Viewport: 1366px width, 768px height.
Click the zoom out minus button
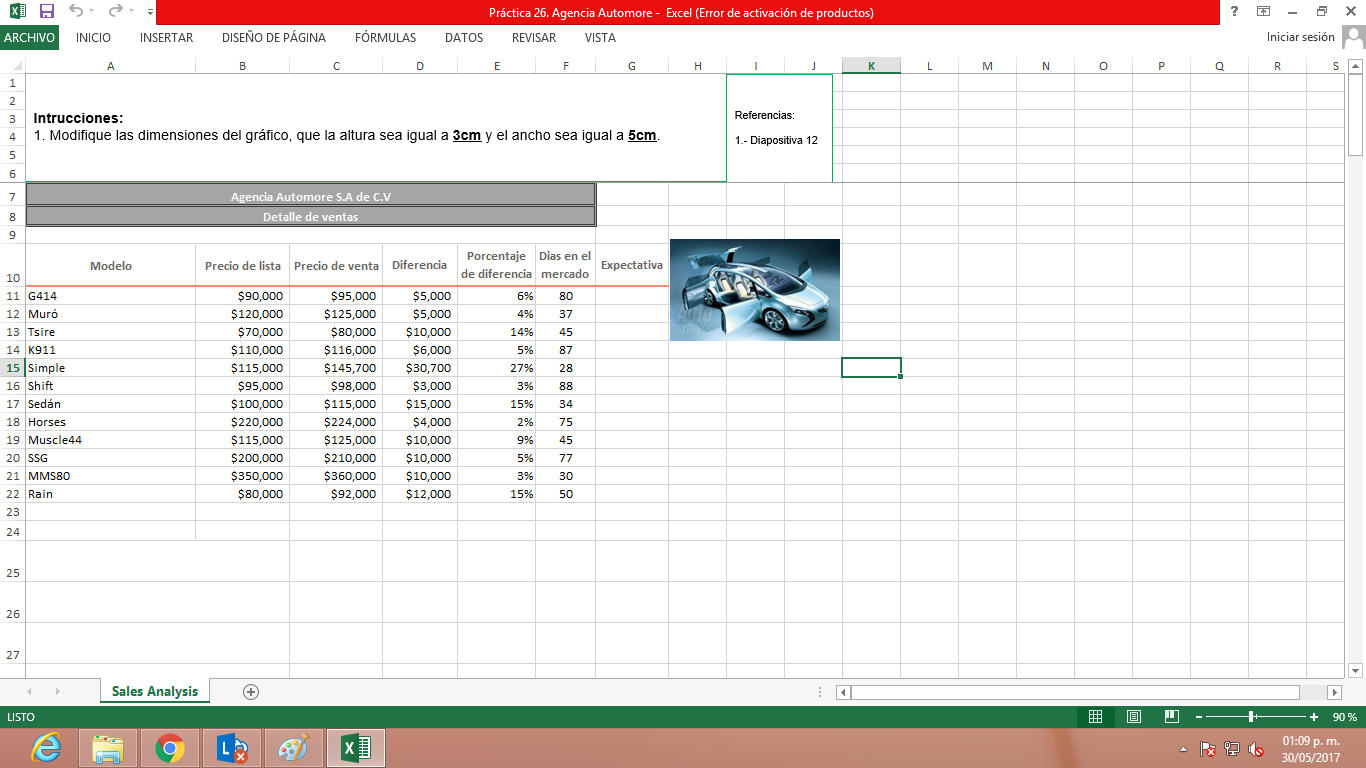1198,717
